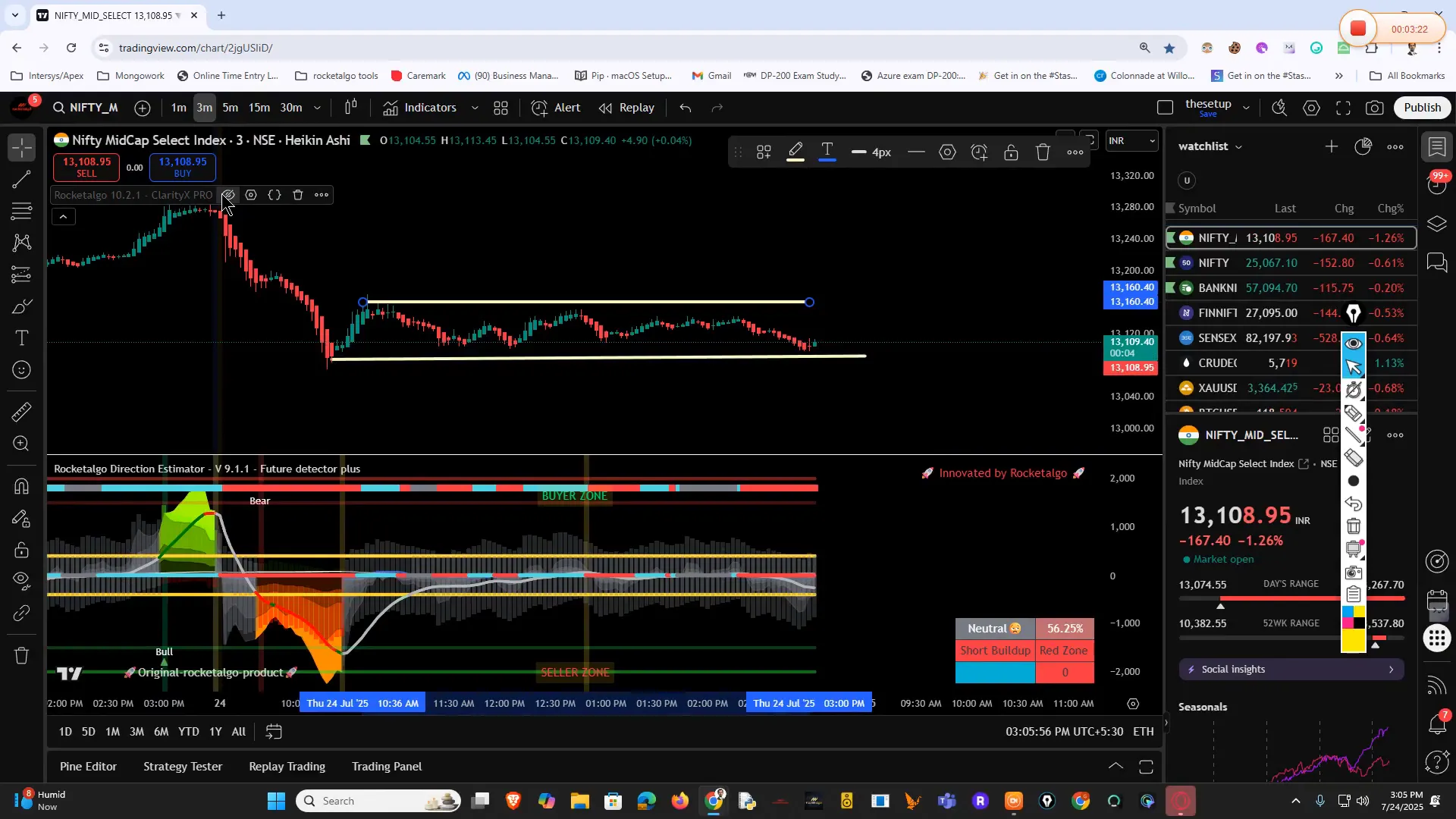Open the Indicators dialog
The height and width of the screenshot is (819, 1456).
click(x=420, y=108)
